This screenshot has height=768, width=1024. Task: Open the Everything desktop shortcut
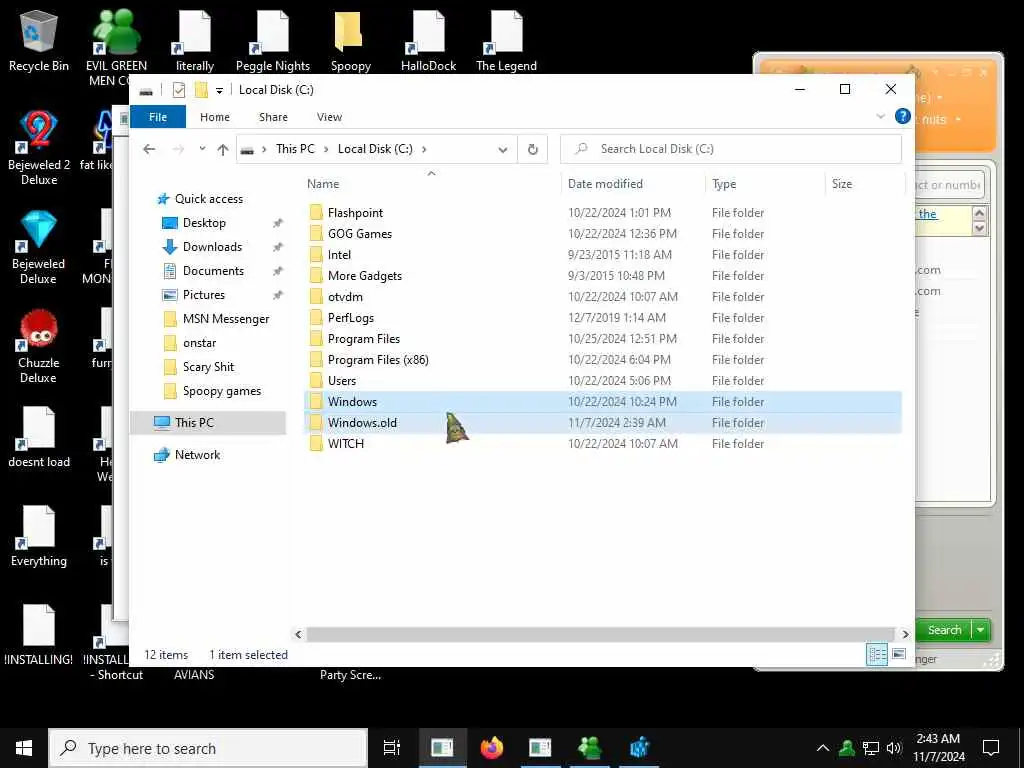tap(39, 537)
